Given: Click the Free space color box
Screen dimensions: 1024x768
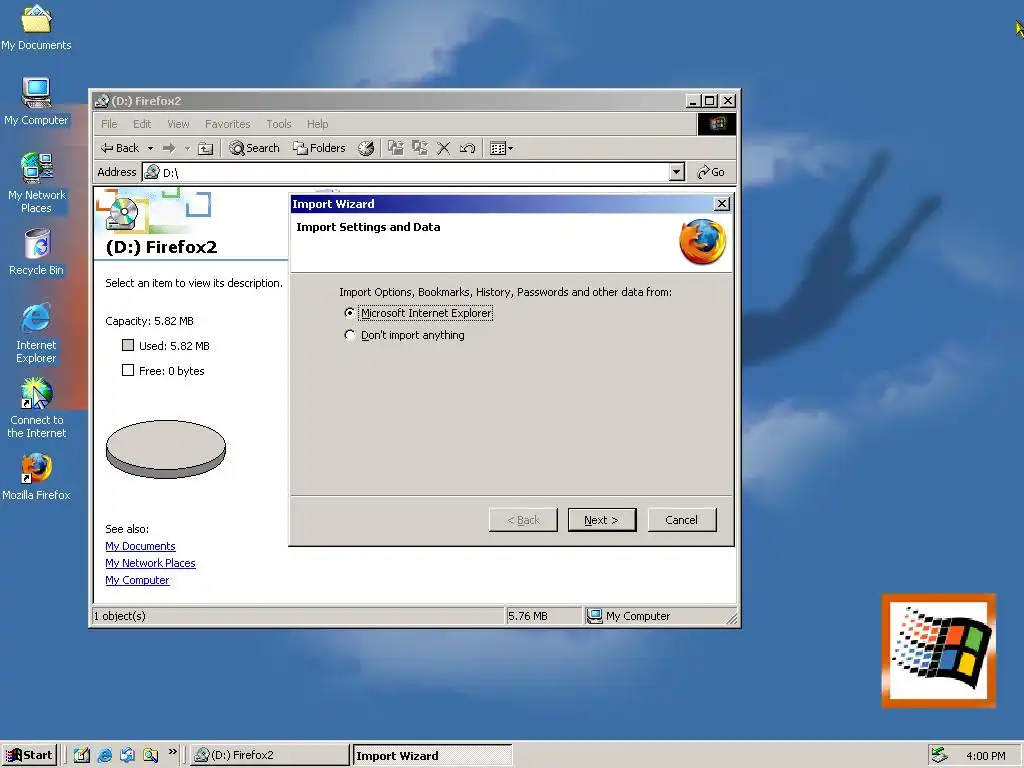Looking at the screenshot, I should click(128, 370).
